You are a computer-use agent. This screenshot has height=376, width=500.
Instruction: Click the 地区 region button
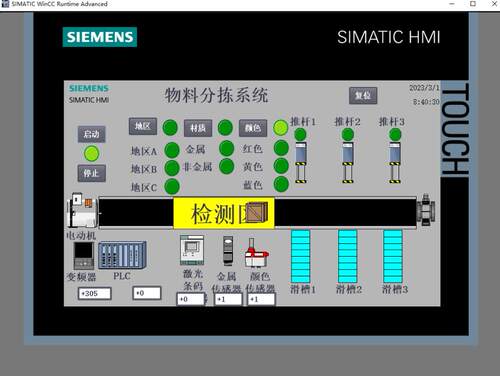143,126
